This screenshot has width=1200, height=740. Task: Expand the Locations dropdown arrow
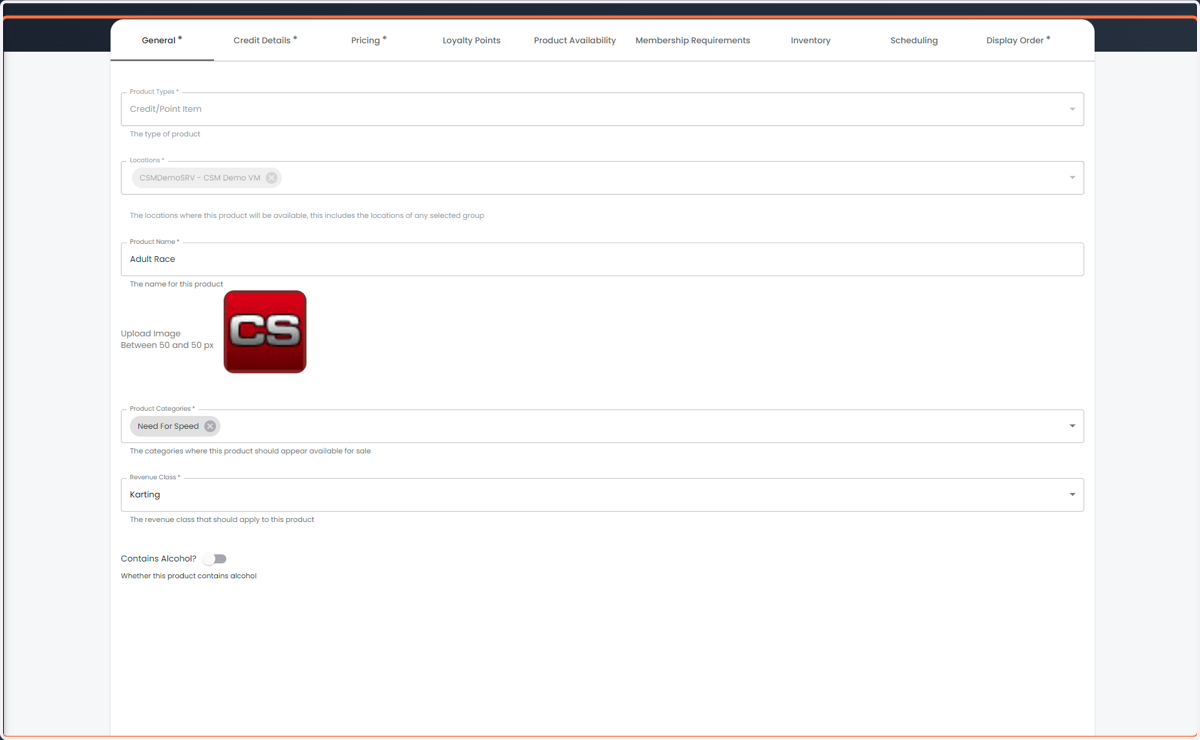click(x=1072, y=178)
